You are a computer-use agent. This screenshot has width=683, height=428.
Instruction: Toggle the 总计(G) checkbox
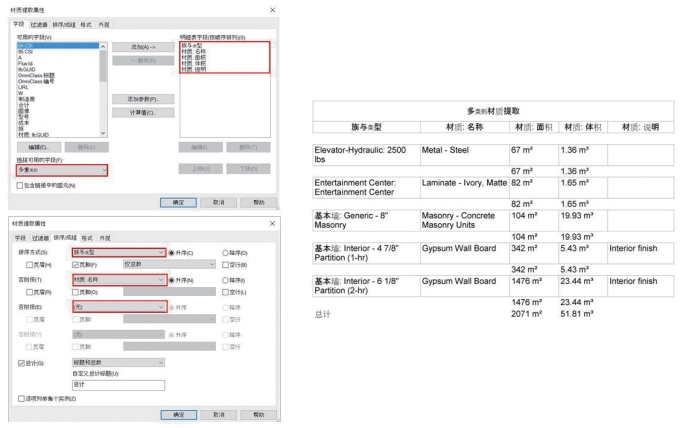tap(21, 363)
